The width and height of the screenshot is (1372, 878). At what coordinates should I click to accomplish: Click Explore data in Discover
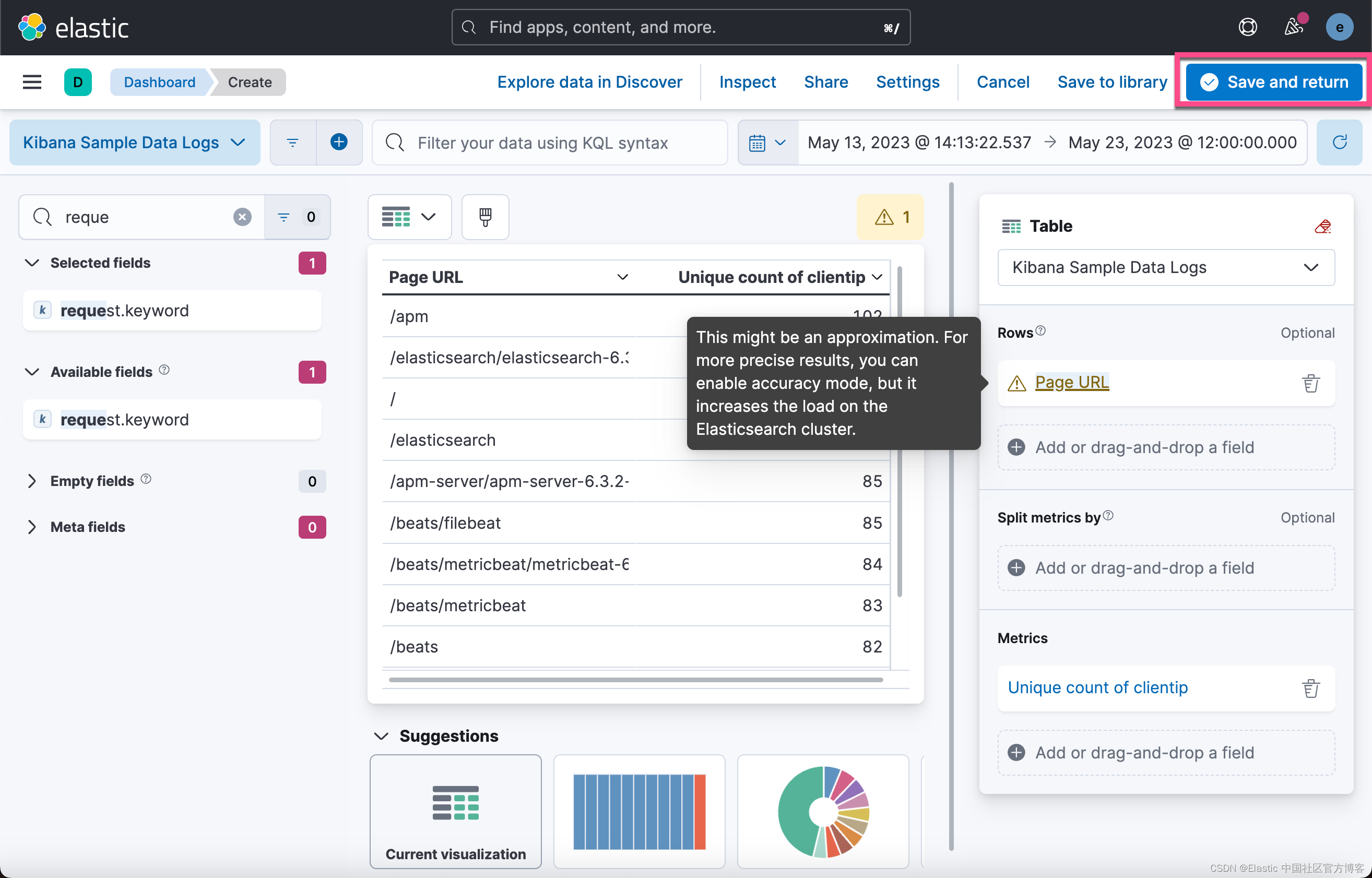coord(589,82)
